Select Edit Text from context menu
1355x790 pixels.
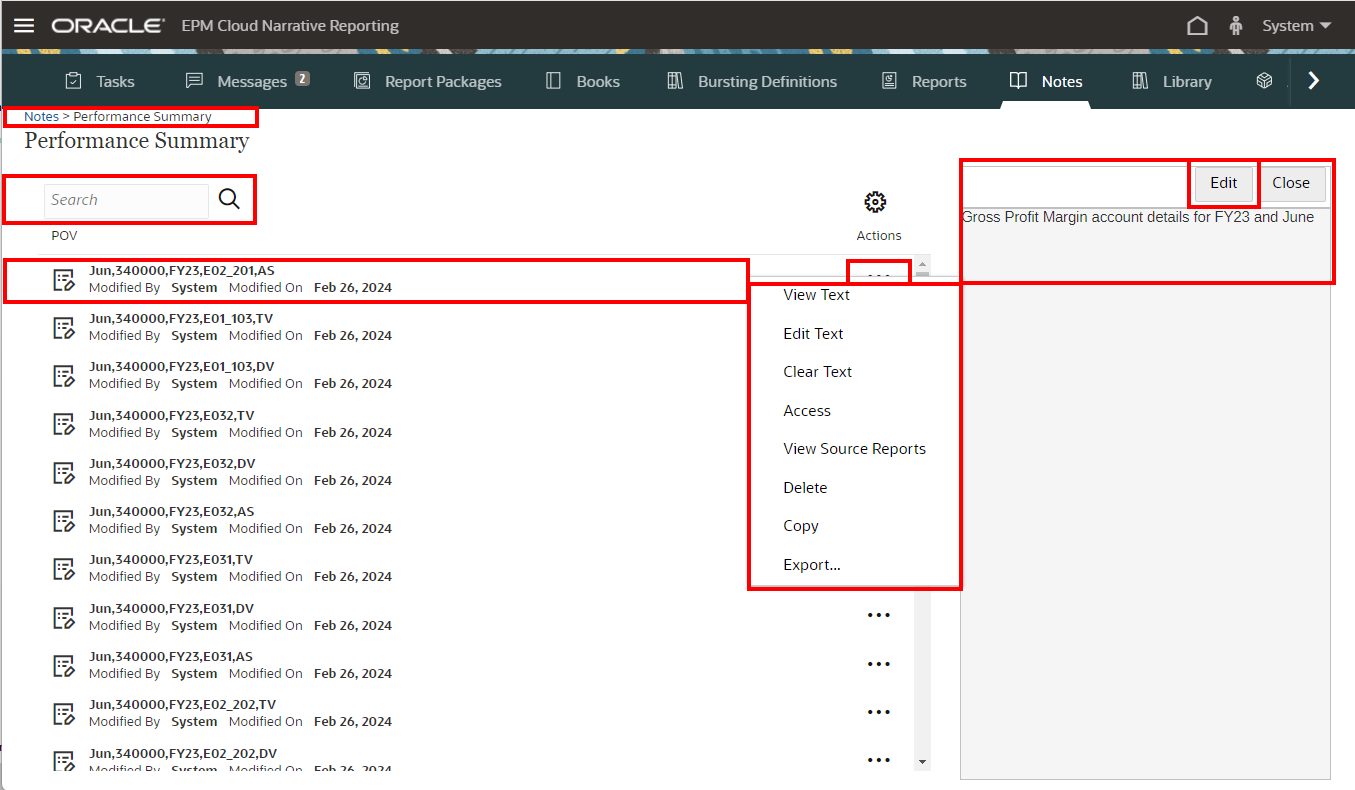click(813, 334)
